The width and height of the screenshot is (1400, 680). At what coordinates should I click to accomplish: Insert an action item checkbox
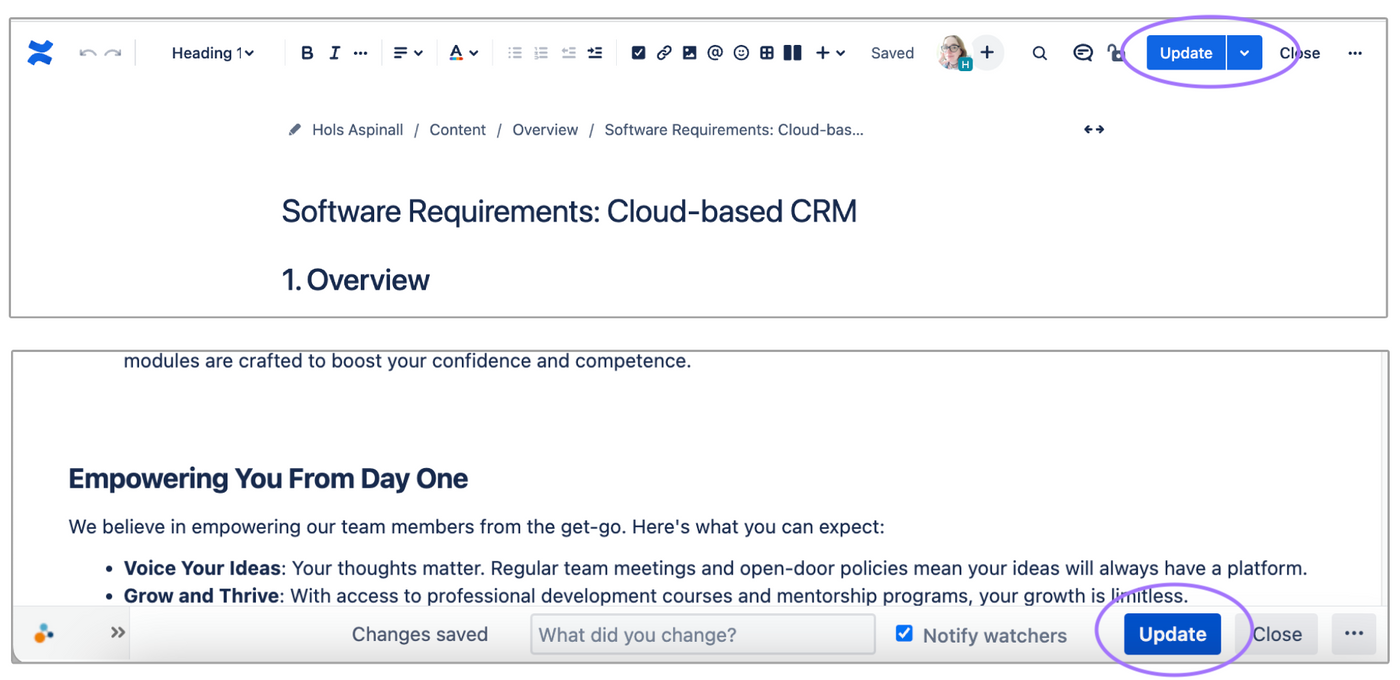[x=638, y=53]
